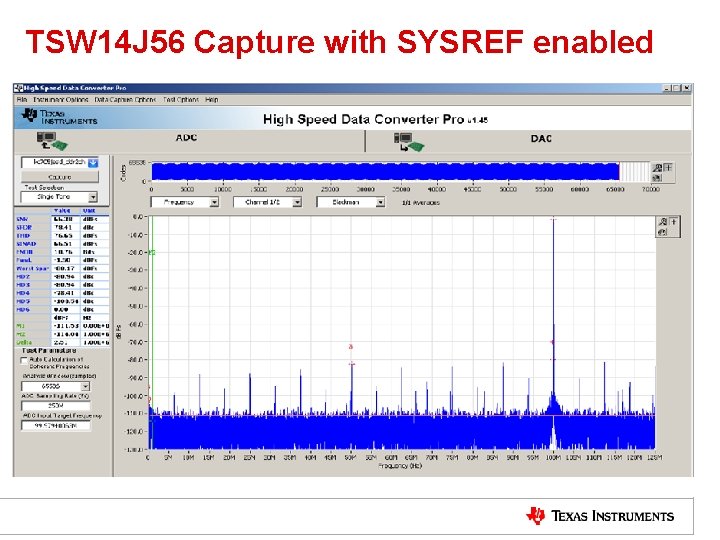Click the Capture button

(x=60, y=177)
